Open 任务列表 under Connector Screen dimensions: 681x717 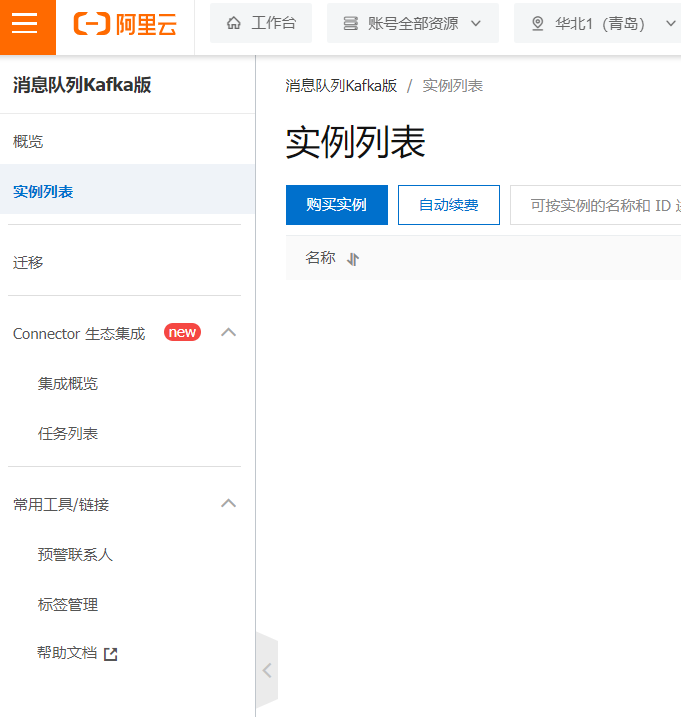[68, 433]
